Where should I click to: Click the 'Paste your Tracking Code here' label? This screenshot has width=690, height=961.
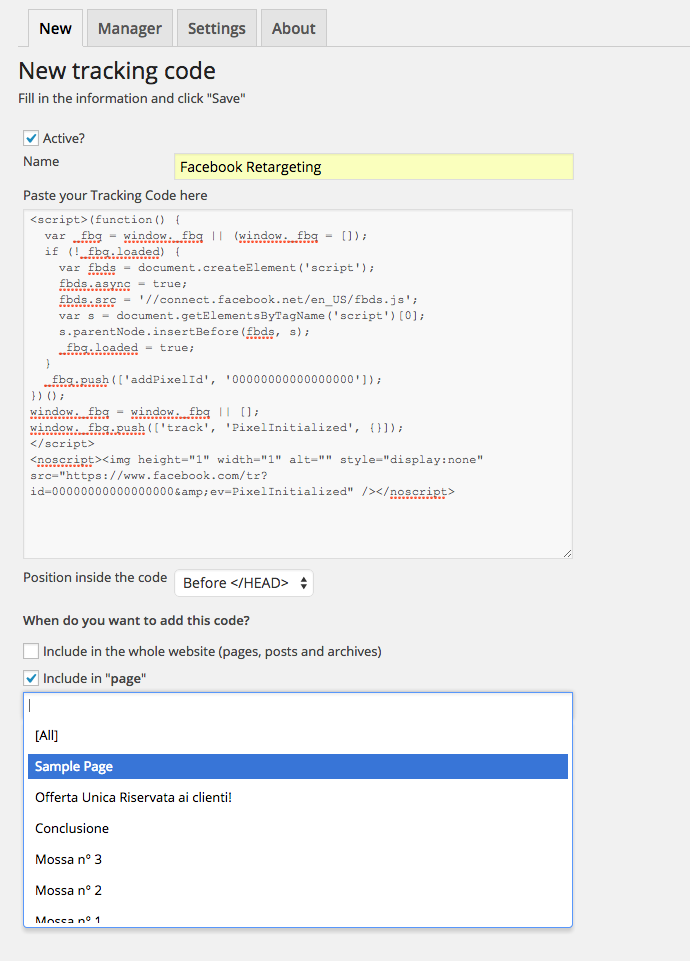pos(115,196)
